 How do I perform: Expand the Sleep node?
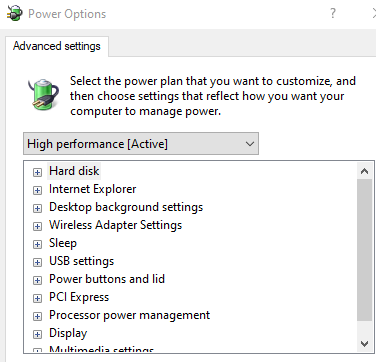click(37, 244)
